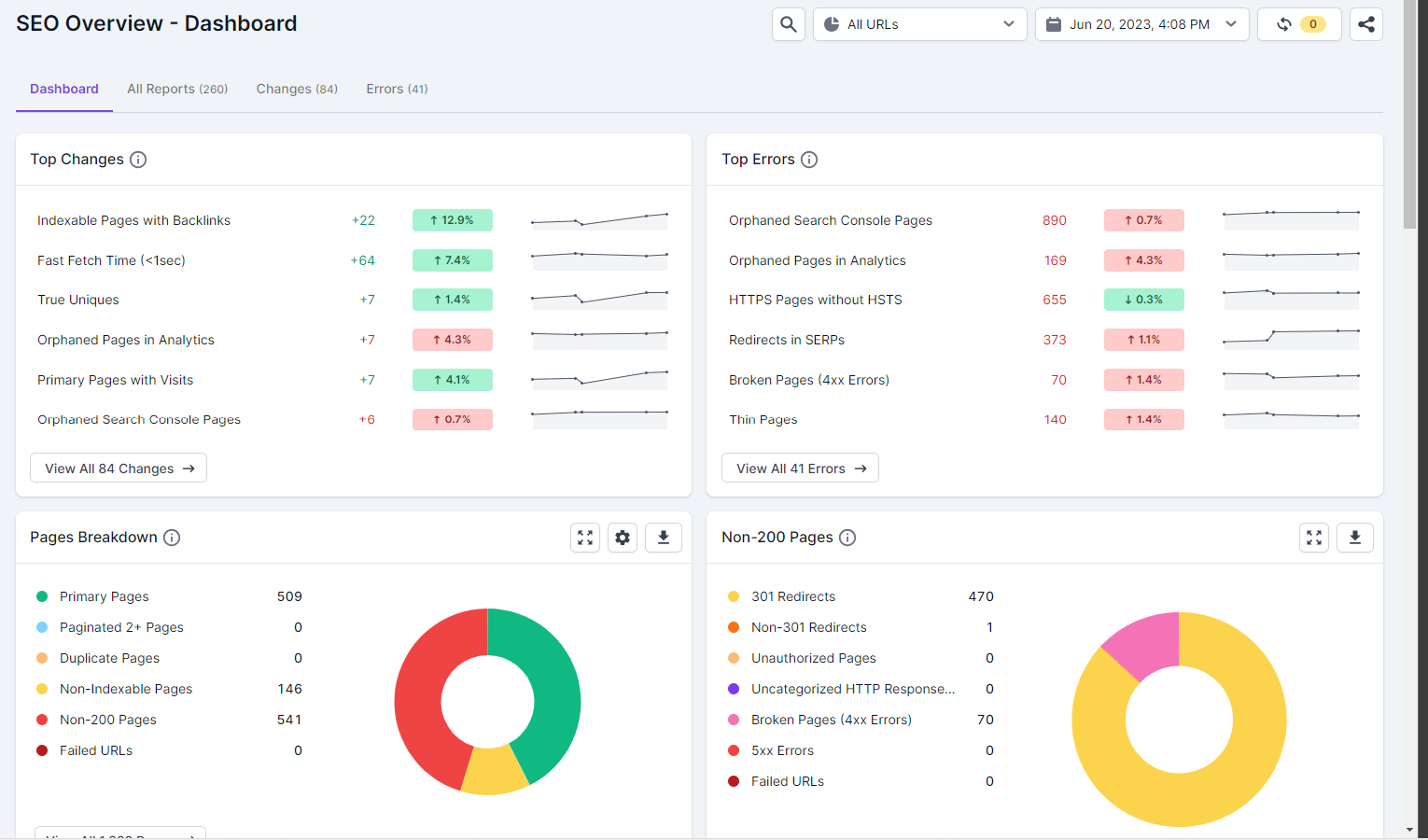Open the Errors tab
This screenshot has height=840, width=1428.
397,89
